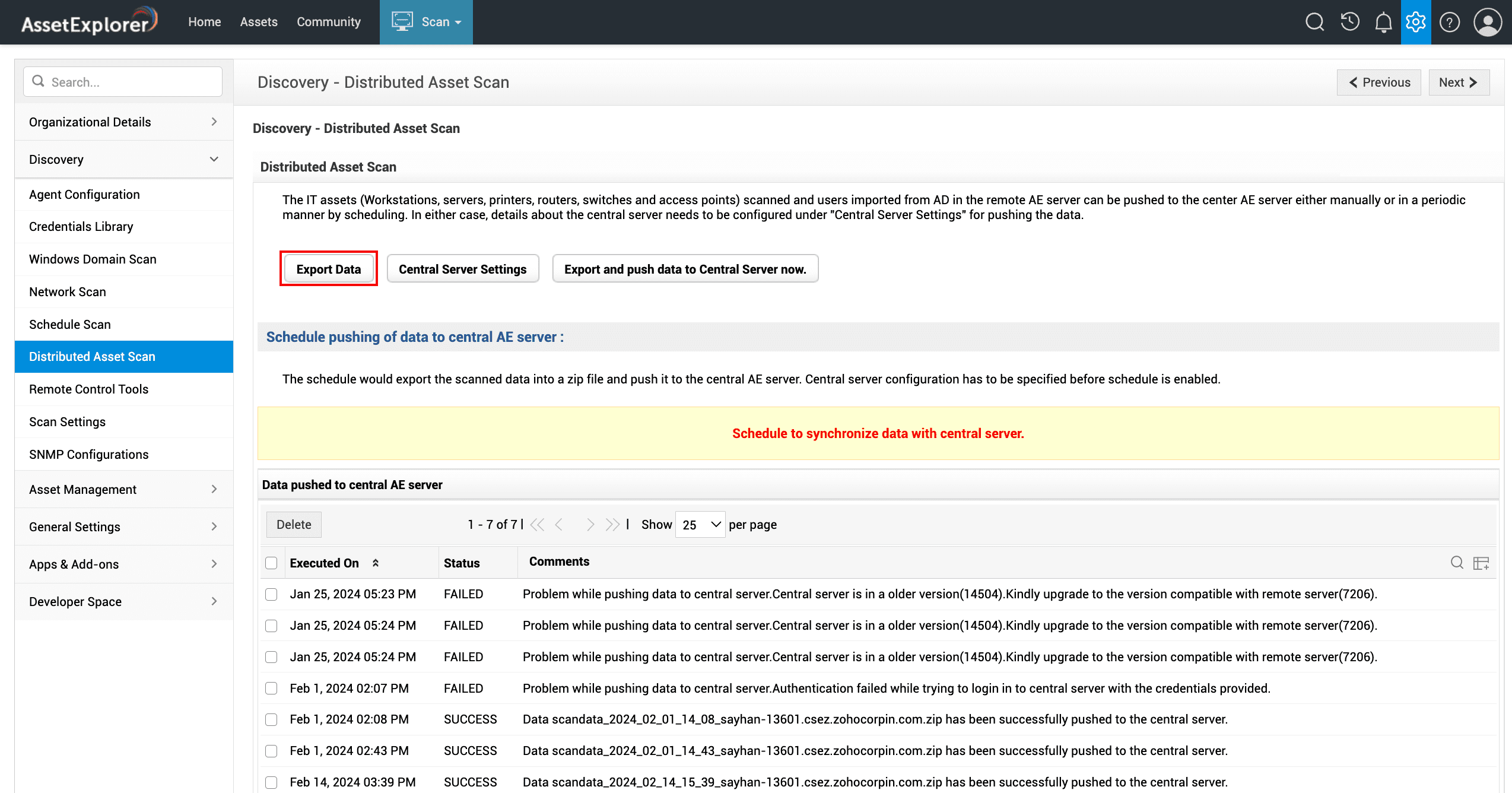Open the help question mark icon
This screenshot has height=793, width=1512.
tap(1450, 22)
